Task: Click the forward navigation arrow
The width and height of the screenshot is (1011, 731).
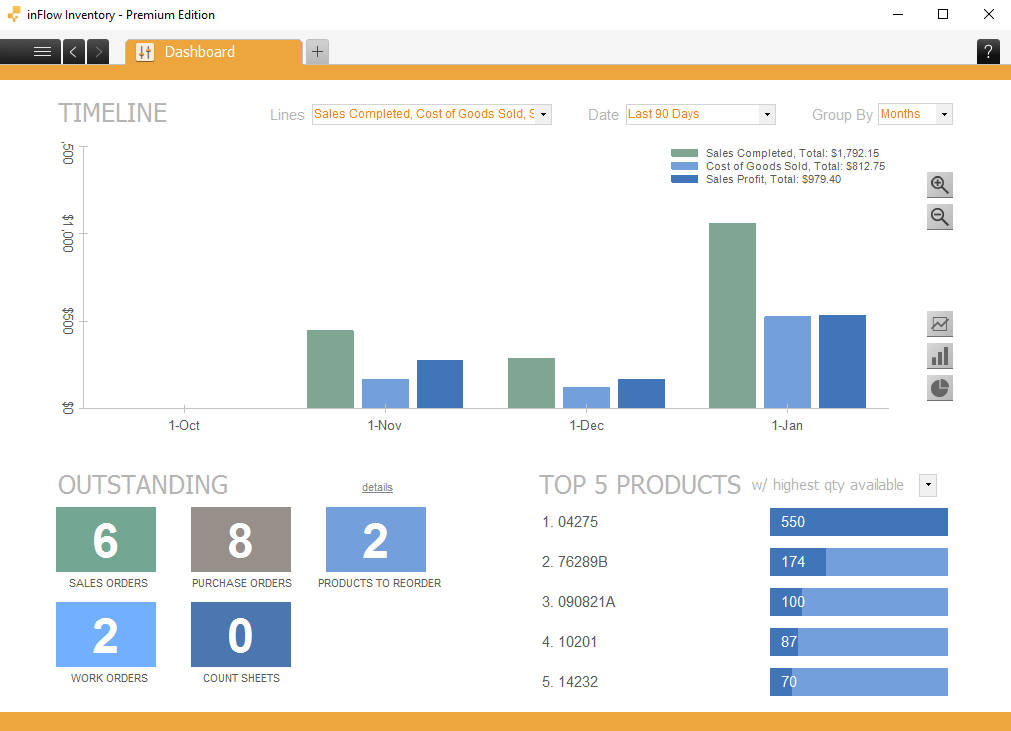Action: pos(97,51)
